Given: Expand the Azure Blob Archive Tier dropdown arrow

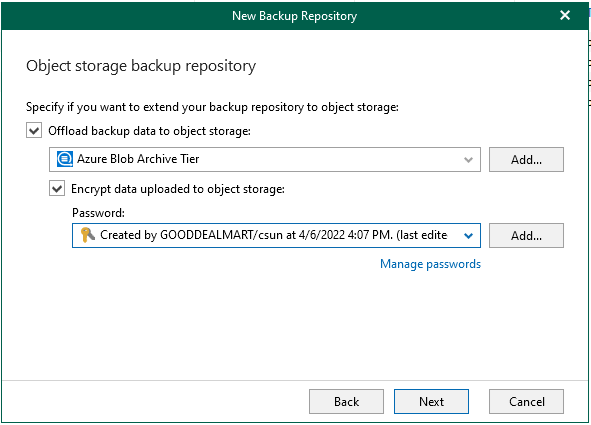Looking at the screenshot, I should click(468, 160).
